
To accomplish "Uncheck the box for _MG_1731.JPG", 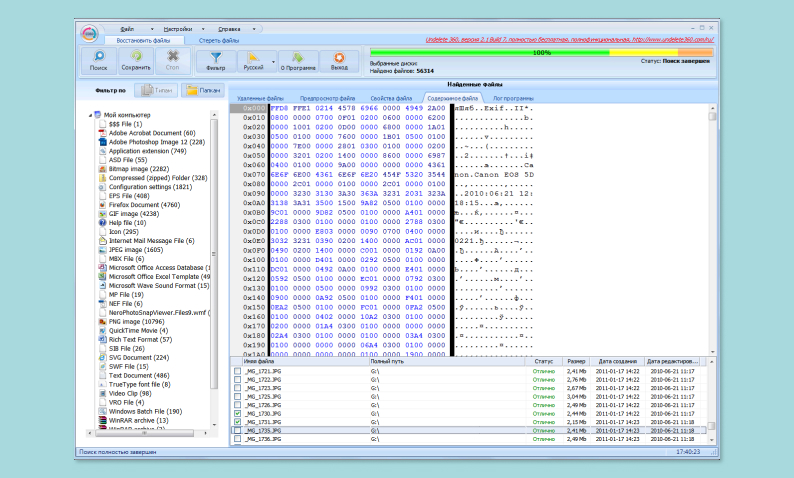I will [237, 422].
